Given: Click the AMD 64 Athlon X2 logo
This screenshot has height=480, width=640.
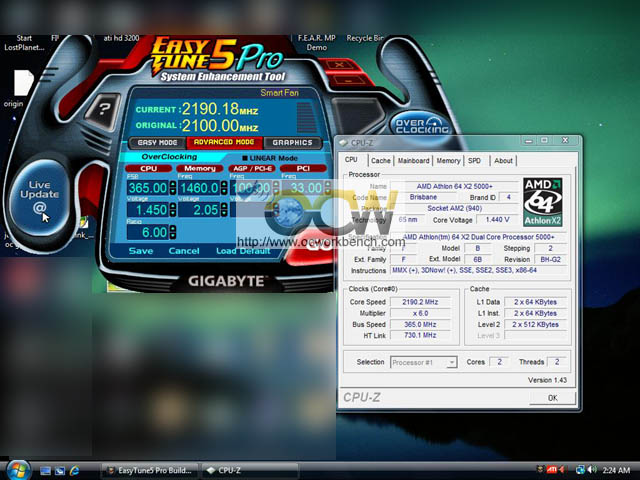Looking at the screenshot, I should 542,202.
